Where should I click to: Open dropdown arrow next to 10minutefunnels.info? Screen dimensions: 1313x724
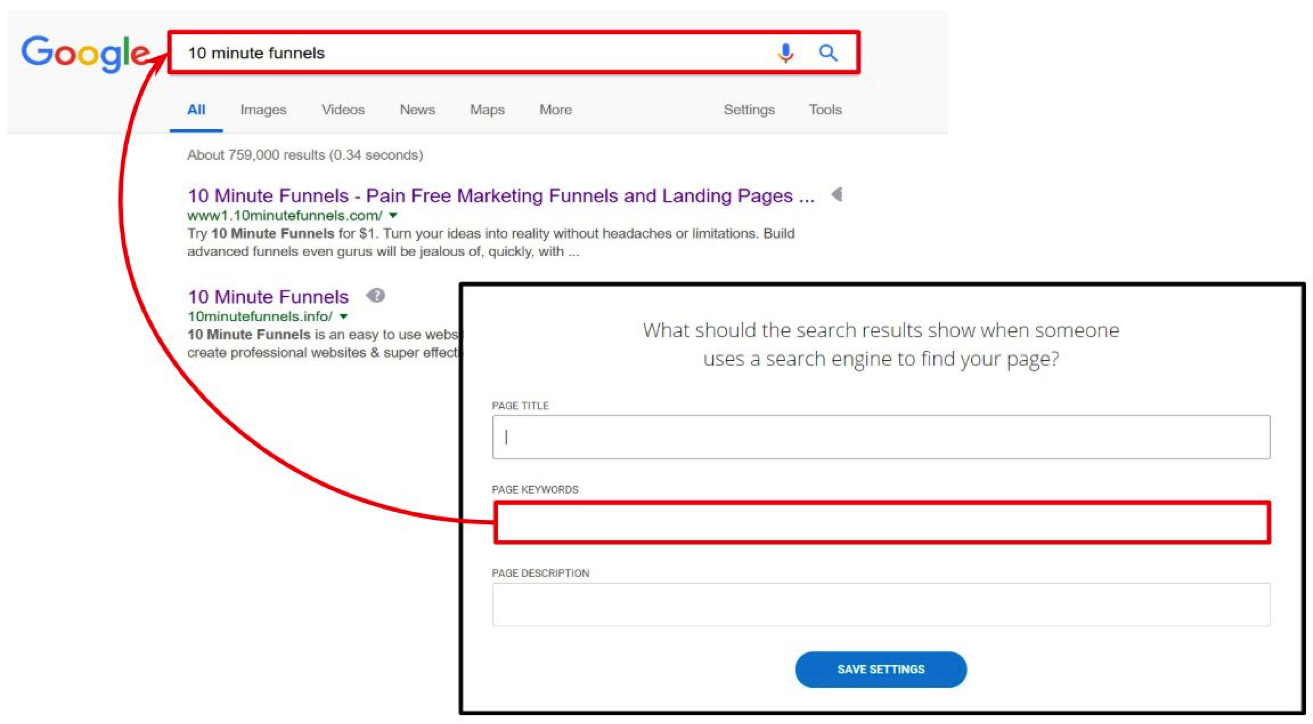point(343,316)
